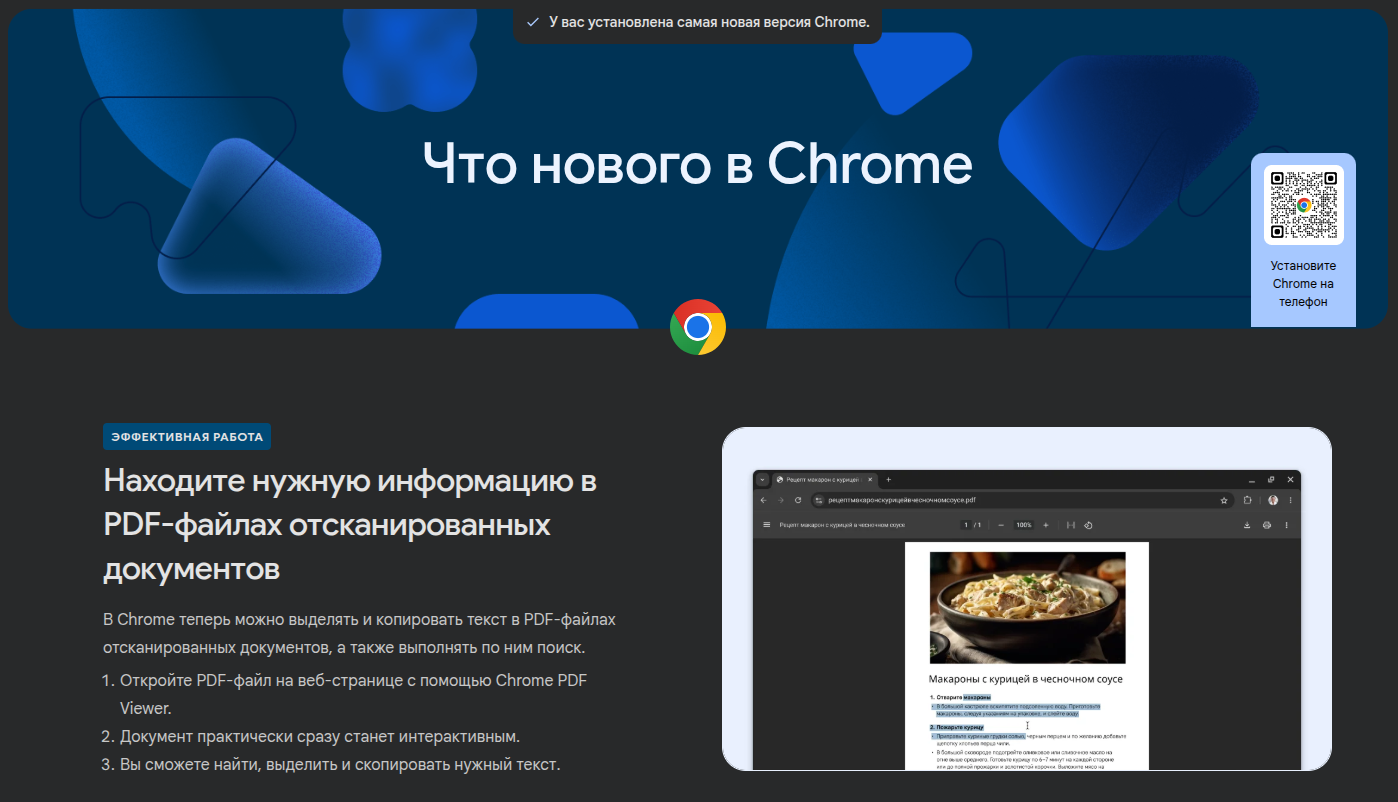Click the pasta dish photo in illustrated PDF
Viewport: 1398px width, 802px height.
1027,608
